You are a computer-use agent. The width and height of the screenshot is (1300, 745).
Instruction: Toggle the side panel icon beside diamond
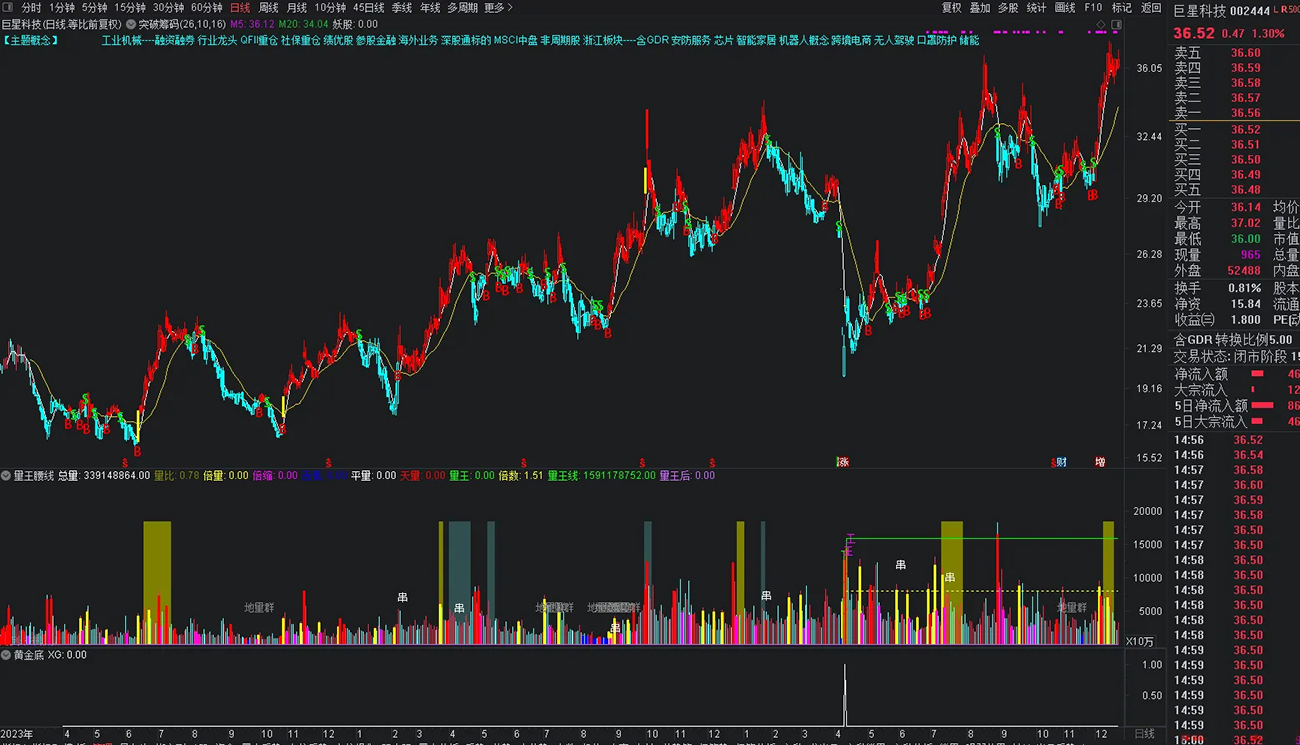tap(1116, 24)
